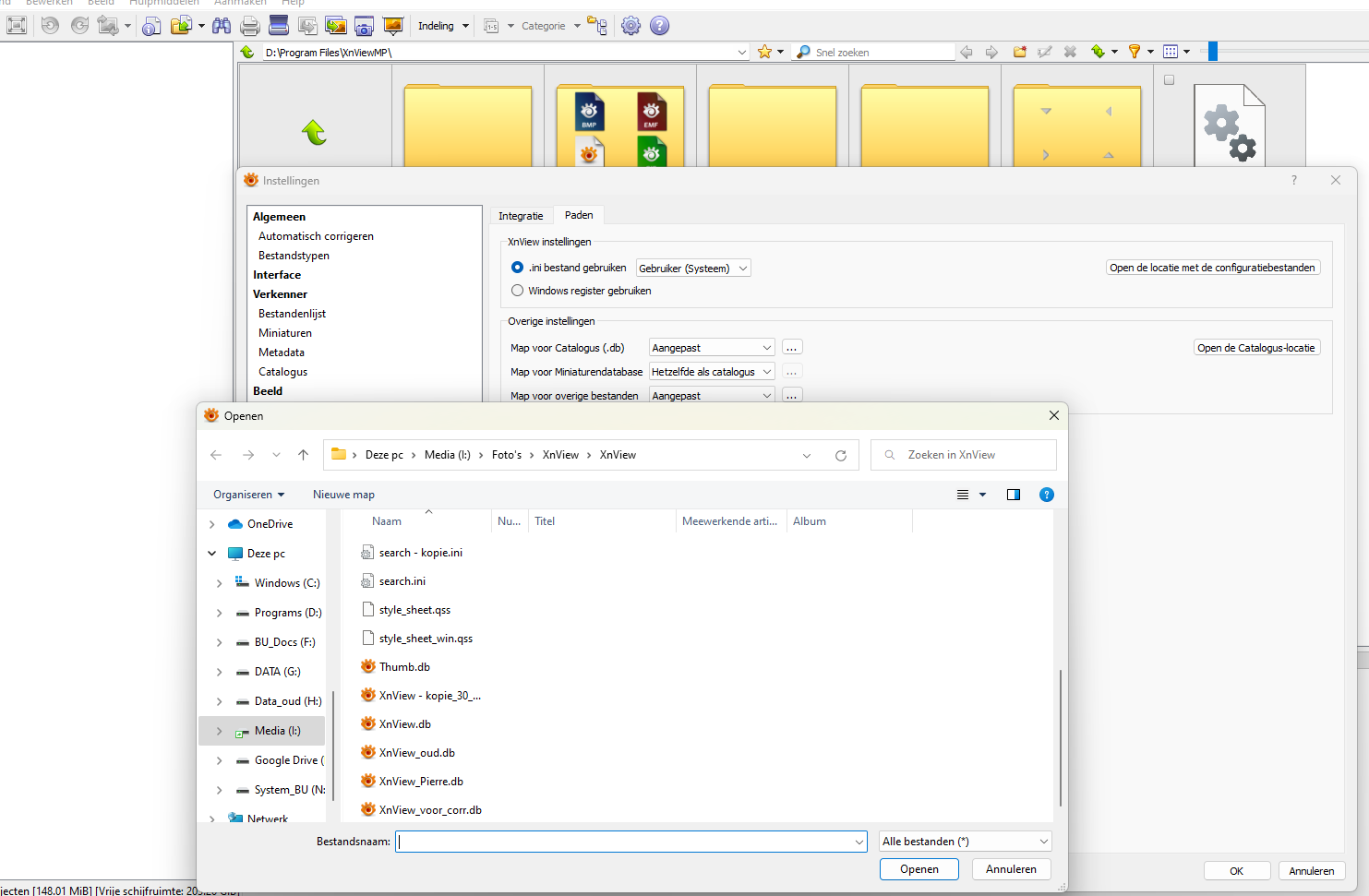Click the binoculars search icon in toolbar

[222, 26]
